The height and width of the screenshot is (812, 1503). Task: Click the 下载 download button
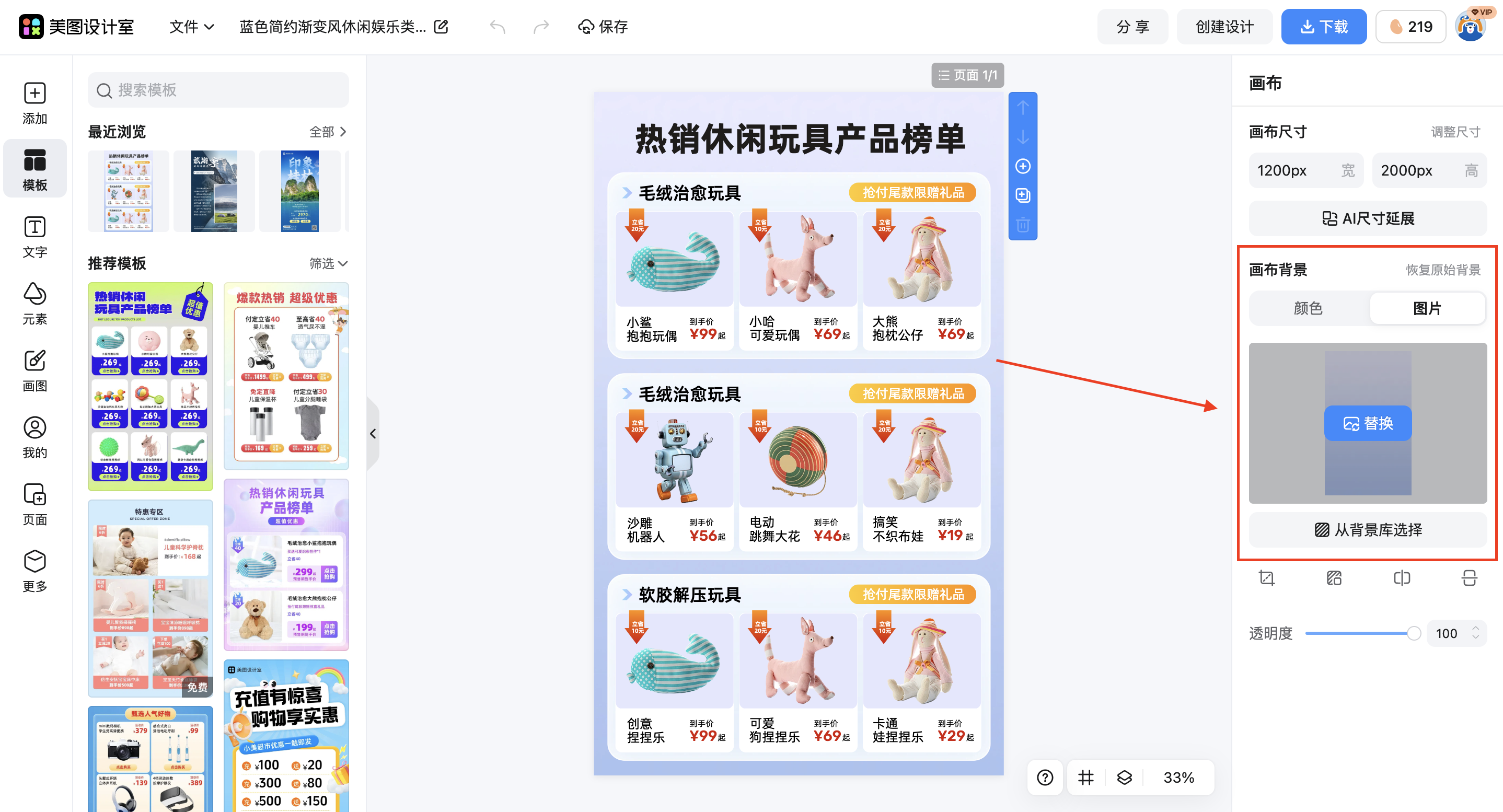tap(1324, 26)
